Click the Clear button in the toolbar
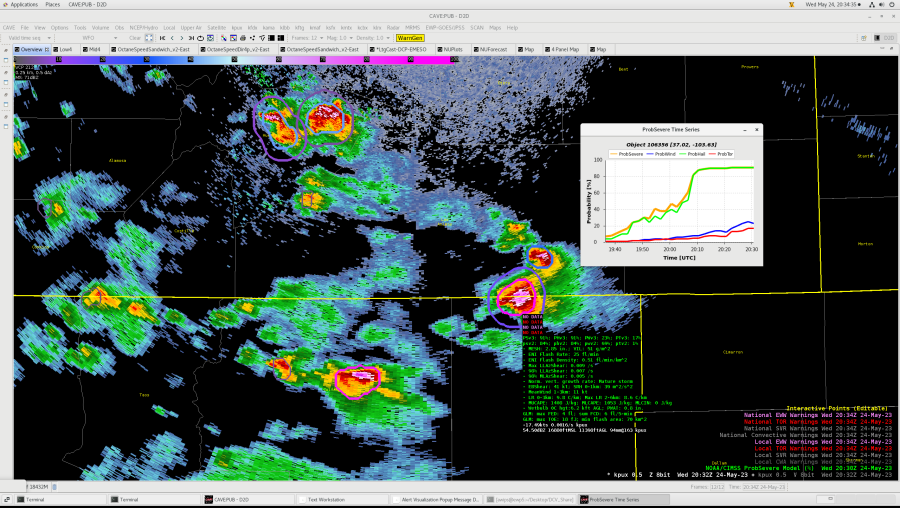900x508 pixels. coord(135,37)
